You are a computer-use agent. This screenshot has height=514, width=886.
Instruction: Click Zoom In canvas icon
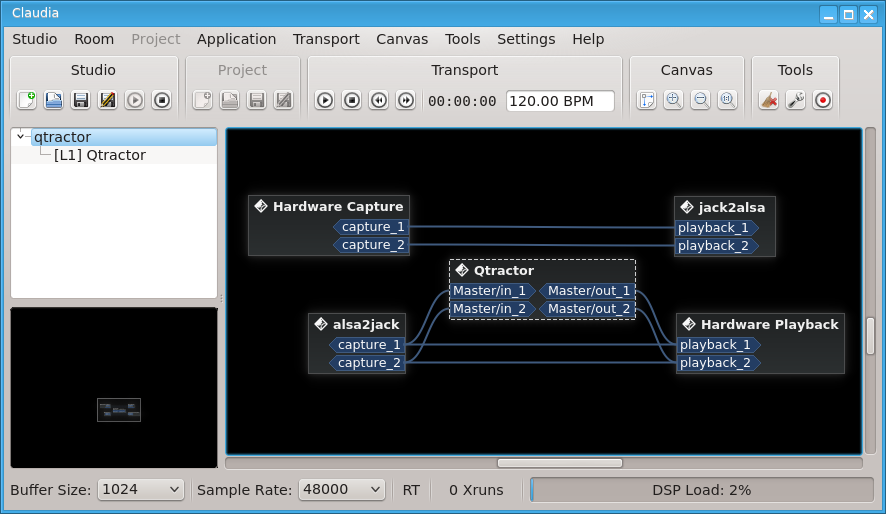point(674,101)
